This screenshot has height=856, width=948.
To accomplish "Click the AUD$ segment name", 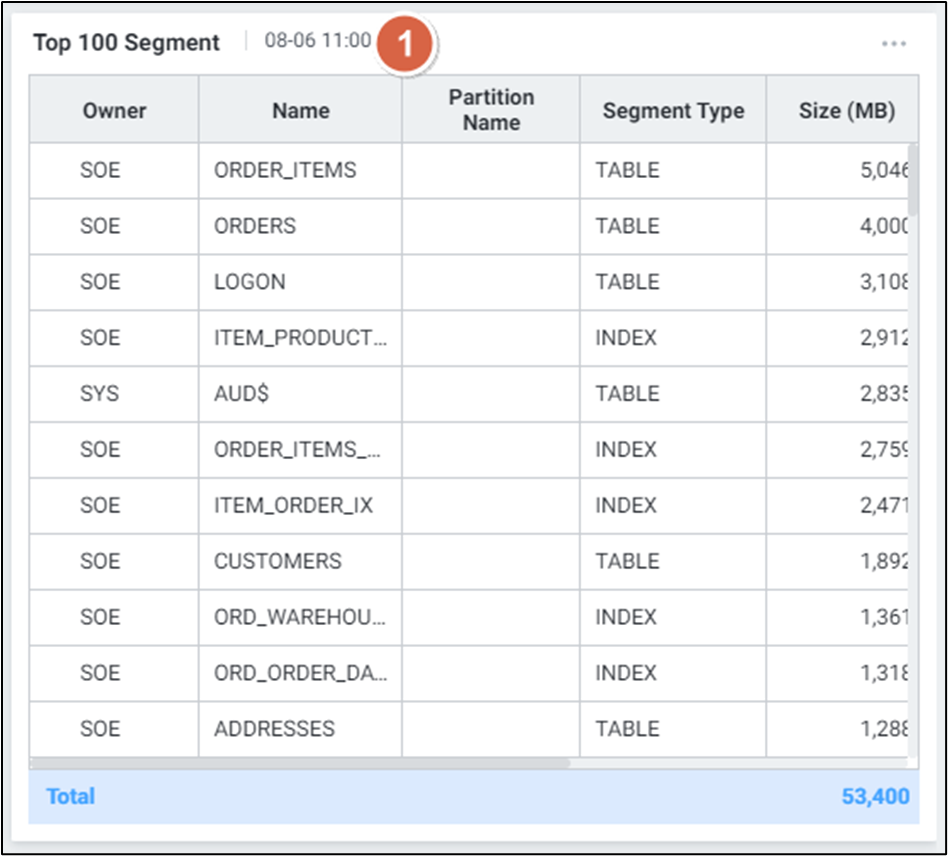I will (241, 394).
